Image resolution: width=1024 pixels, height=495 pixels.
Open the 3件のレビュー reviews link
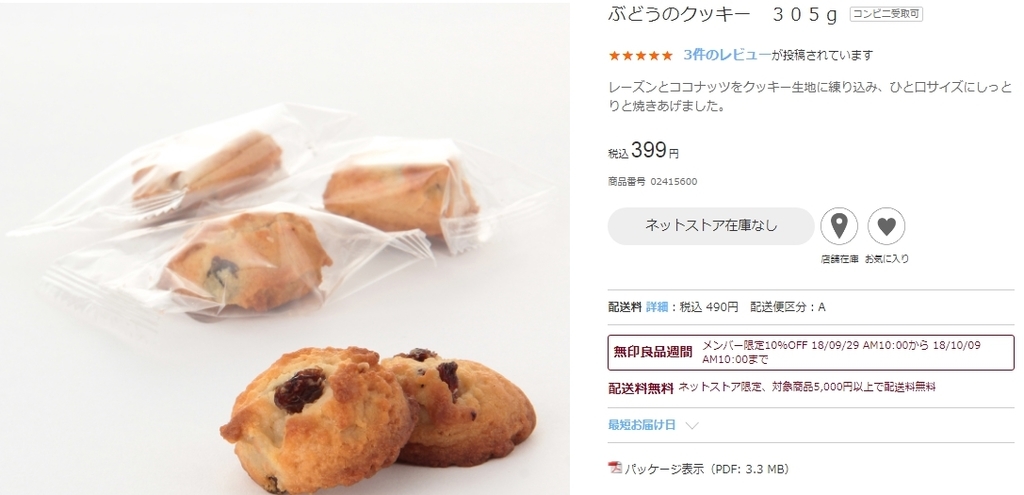point(727,56)
